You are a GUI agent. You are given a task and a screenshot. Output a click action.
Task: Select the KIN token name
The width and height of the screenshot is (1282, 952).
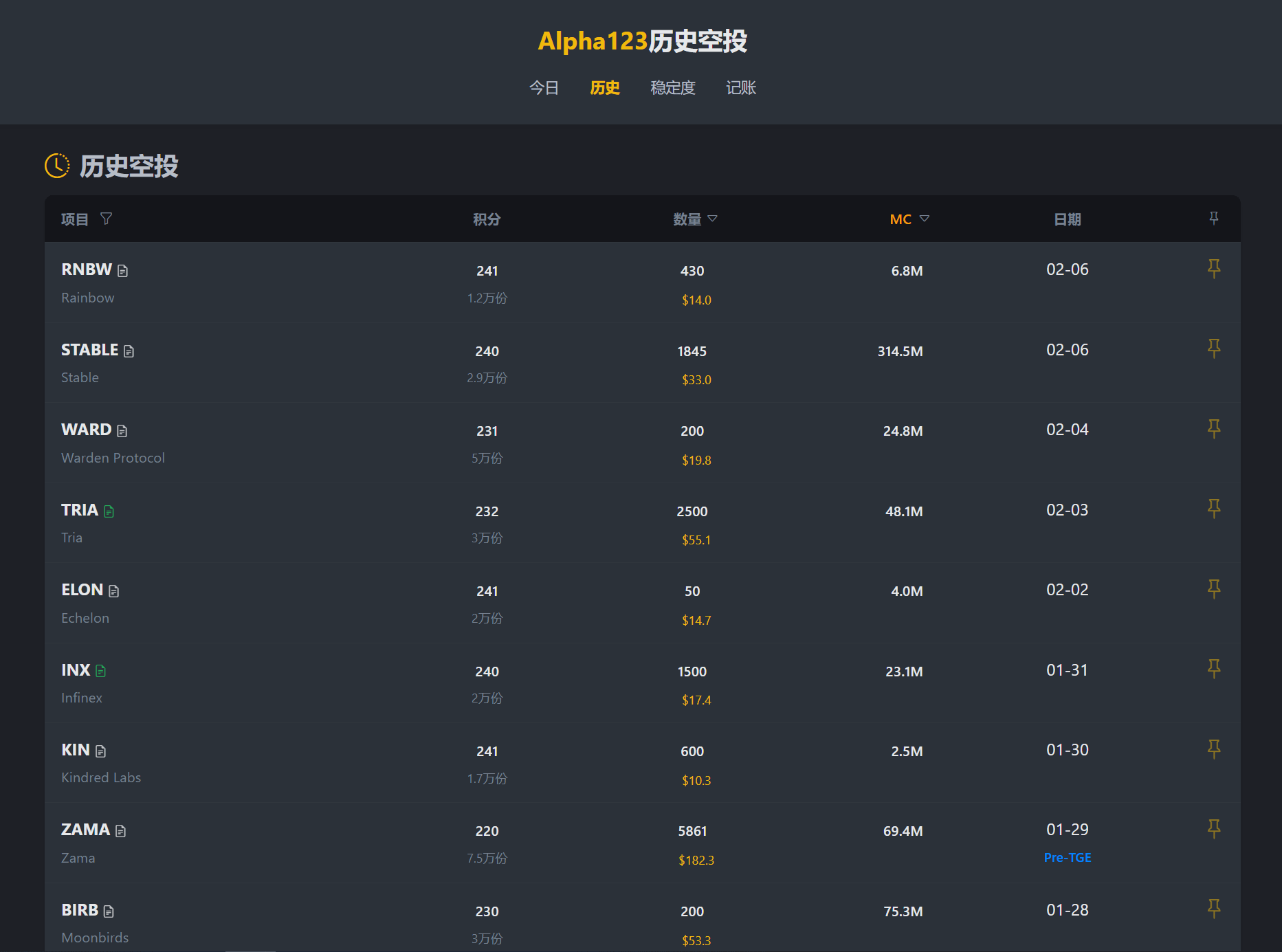(x=76, y=750)
